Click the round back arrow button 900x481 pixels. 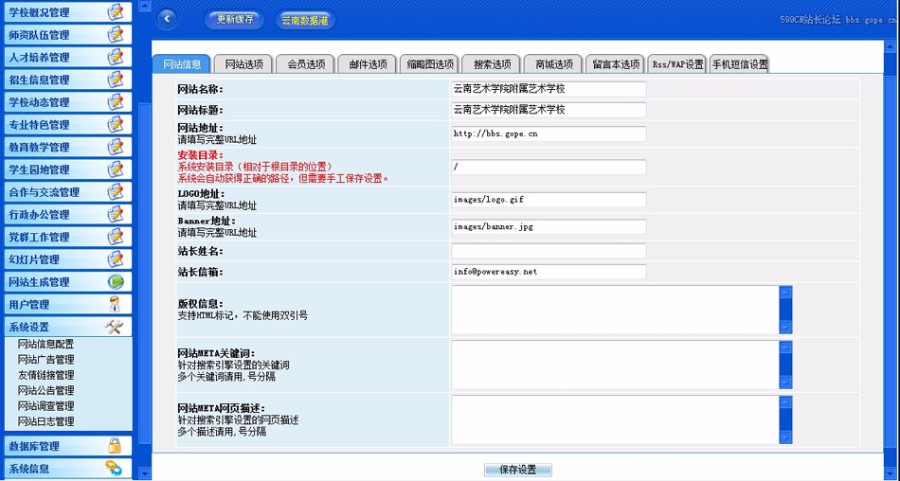[x=167, y=19]
